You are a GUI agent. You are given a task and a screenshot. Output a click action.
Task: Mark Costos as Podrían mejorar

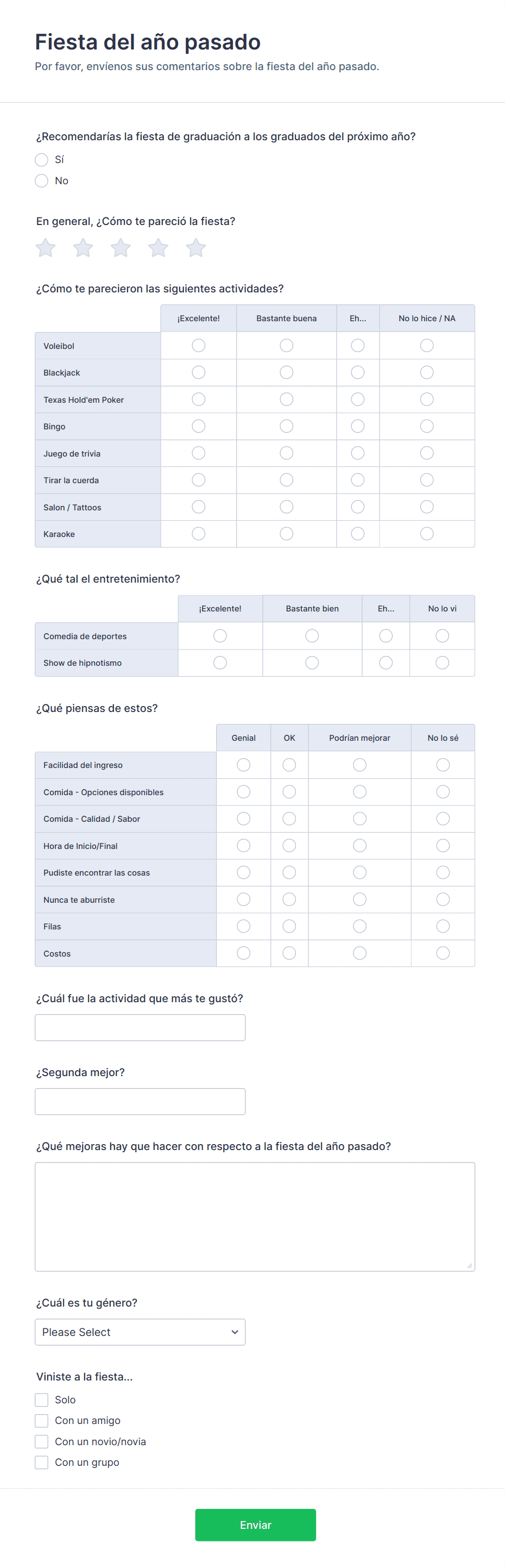359,953
